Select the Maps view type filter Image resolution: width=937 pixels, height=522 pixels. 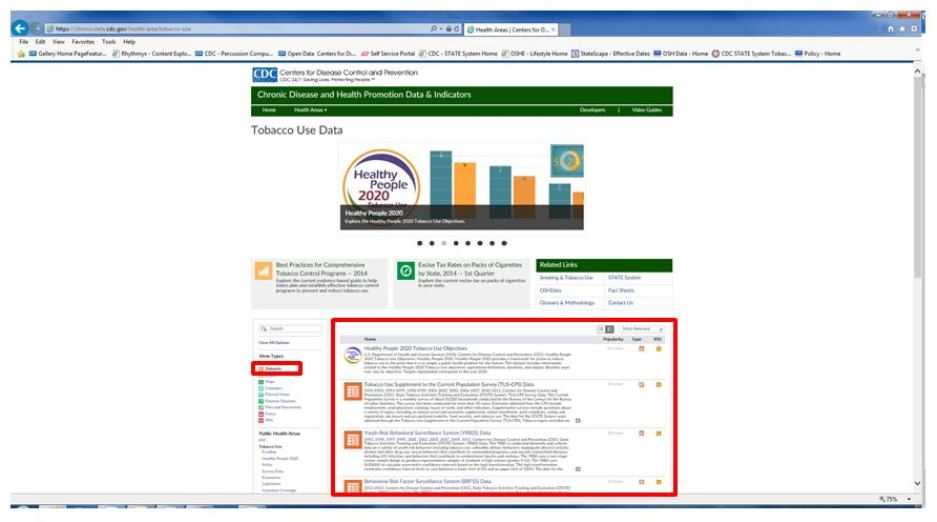tap(272, 382)
